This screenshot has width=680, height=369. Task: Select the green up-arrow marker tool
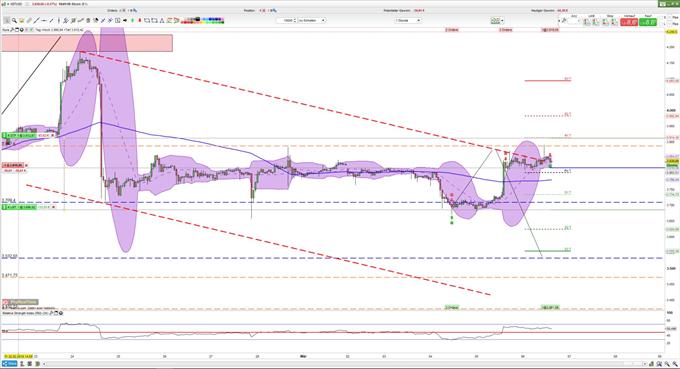pyautogui.click(x=132, y=20)
